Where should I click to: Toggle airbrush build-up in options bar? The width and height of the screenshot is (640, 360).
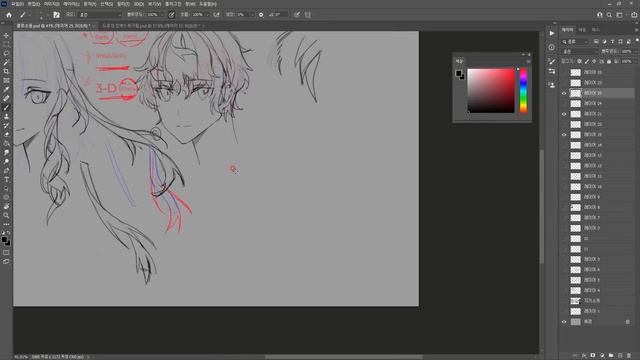[x=217, y=15]
